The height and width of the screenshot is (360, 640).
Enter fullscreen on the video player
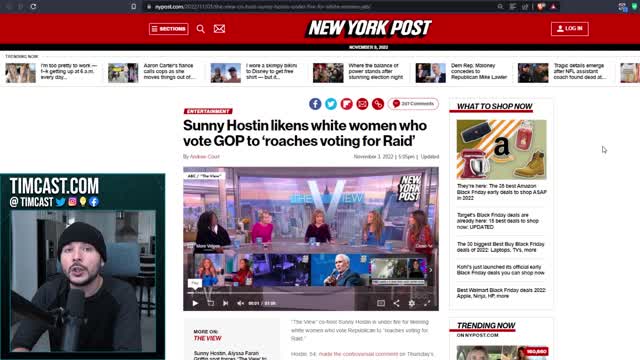[x=427, y=303]
